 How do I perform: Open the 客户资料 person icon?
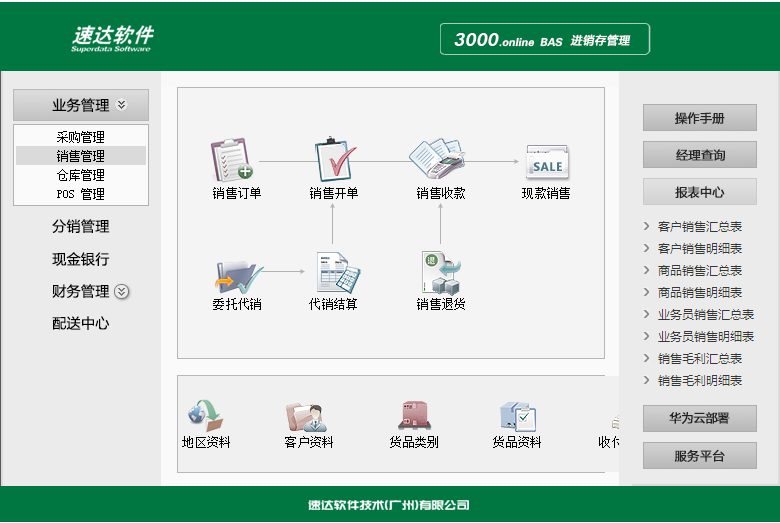point(306,417)
